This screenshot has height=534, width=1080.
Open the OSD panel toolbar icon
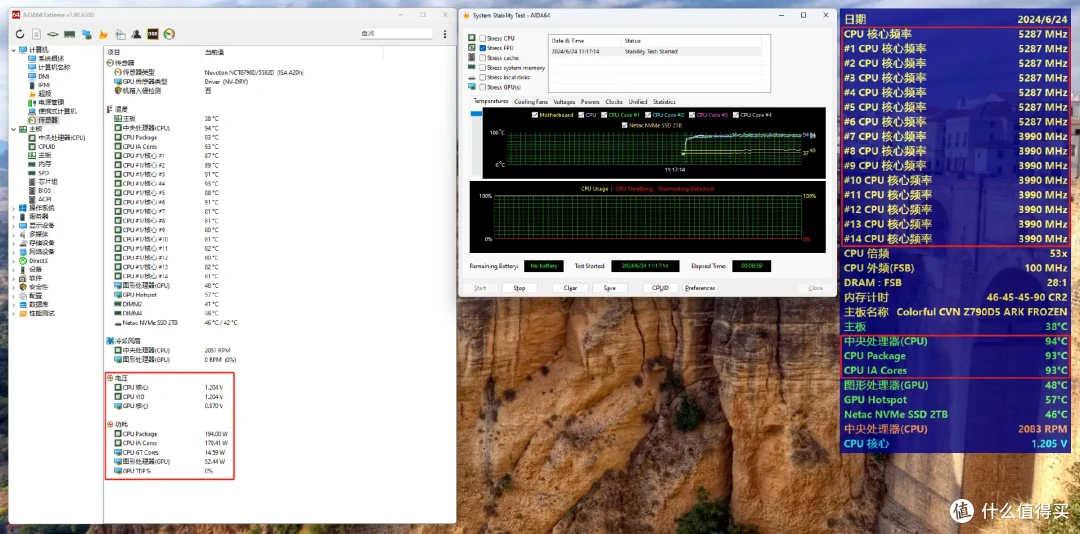pos(153,34)
